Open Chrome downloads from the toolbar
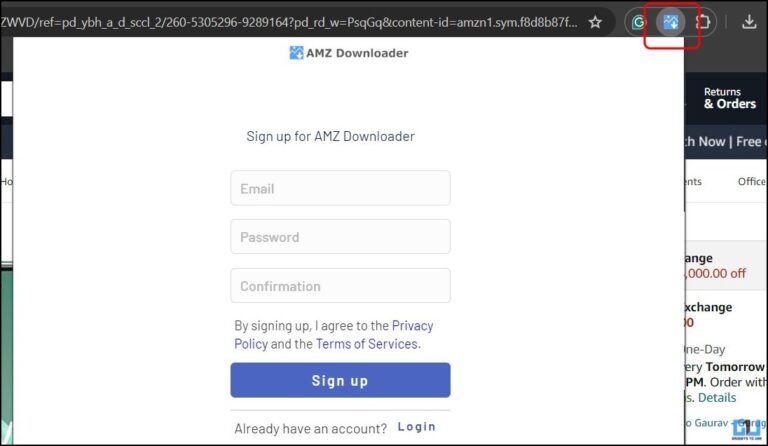Viewport: 768px width, 446px height. coord(749,21)
